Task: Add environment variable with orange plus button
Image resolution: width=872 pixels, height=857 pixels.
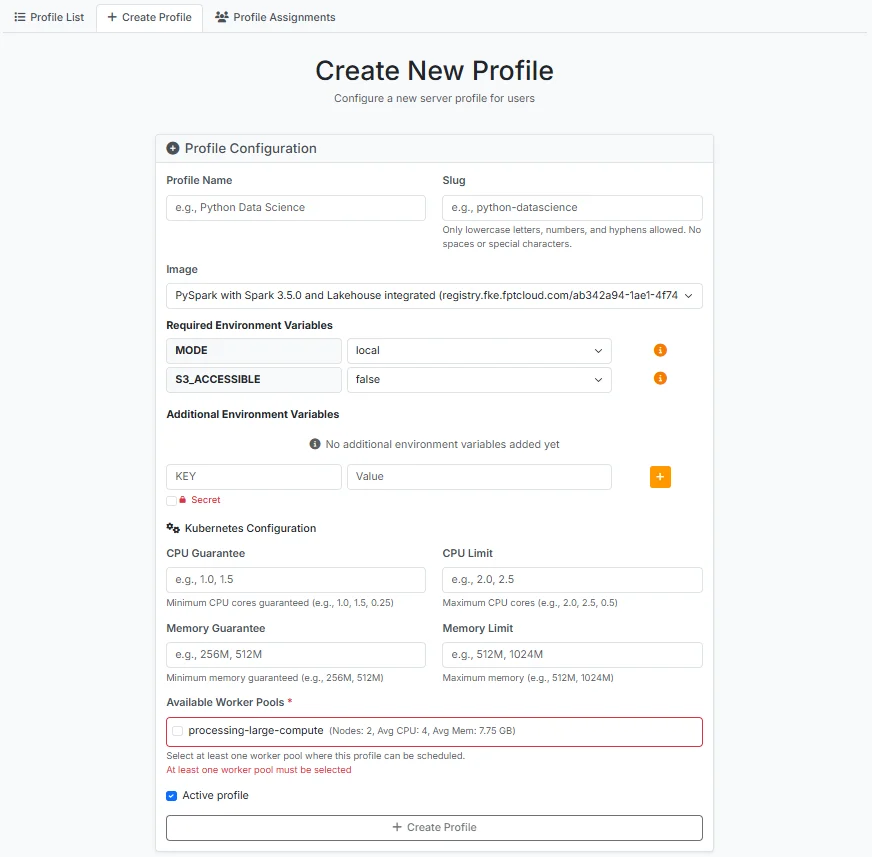Action: [660, 477]
